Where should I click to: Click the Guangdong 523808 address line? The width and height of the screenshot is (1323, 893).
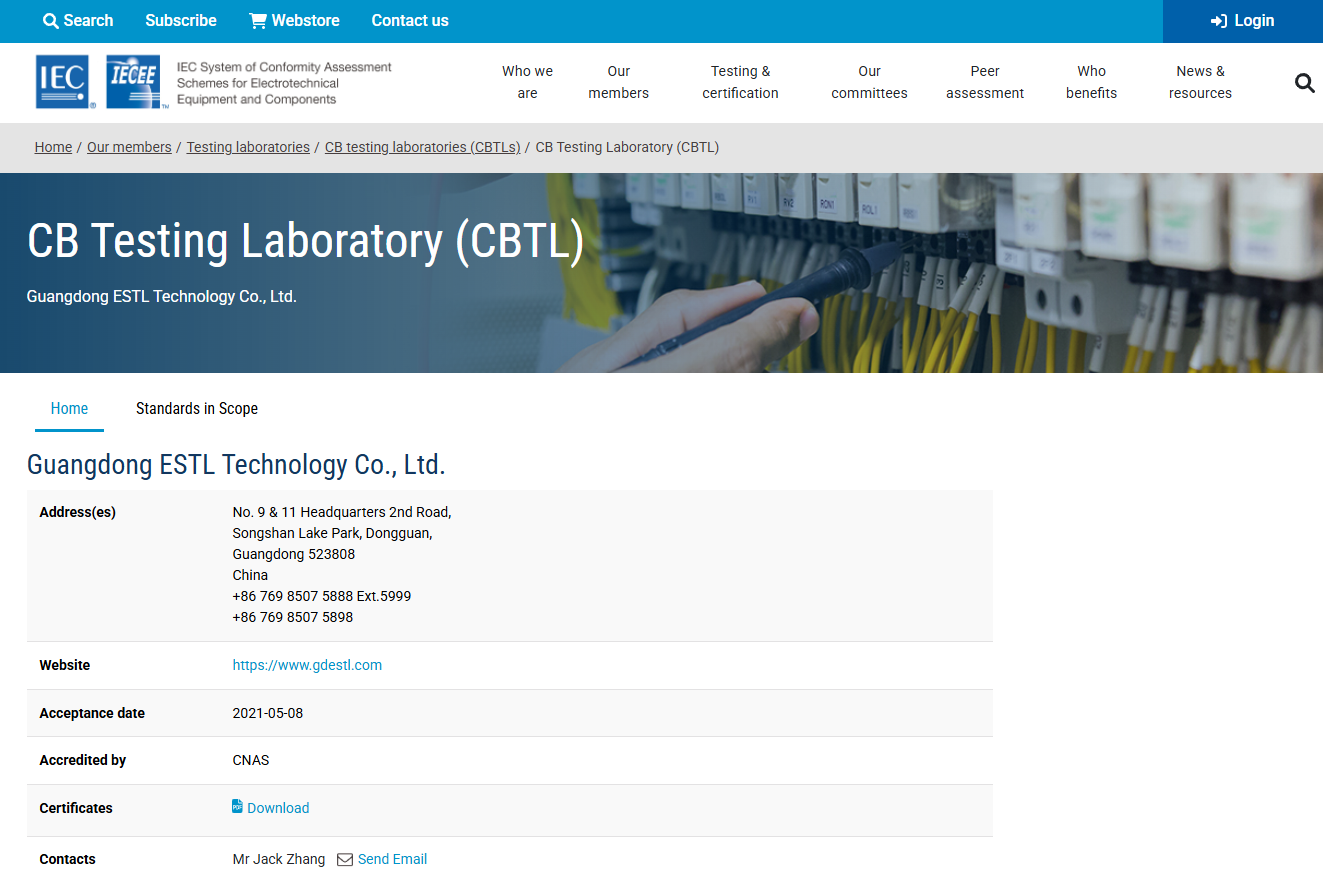294,554
